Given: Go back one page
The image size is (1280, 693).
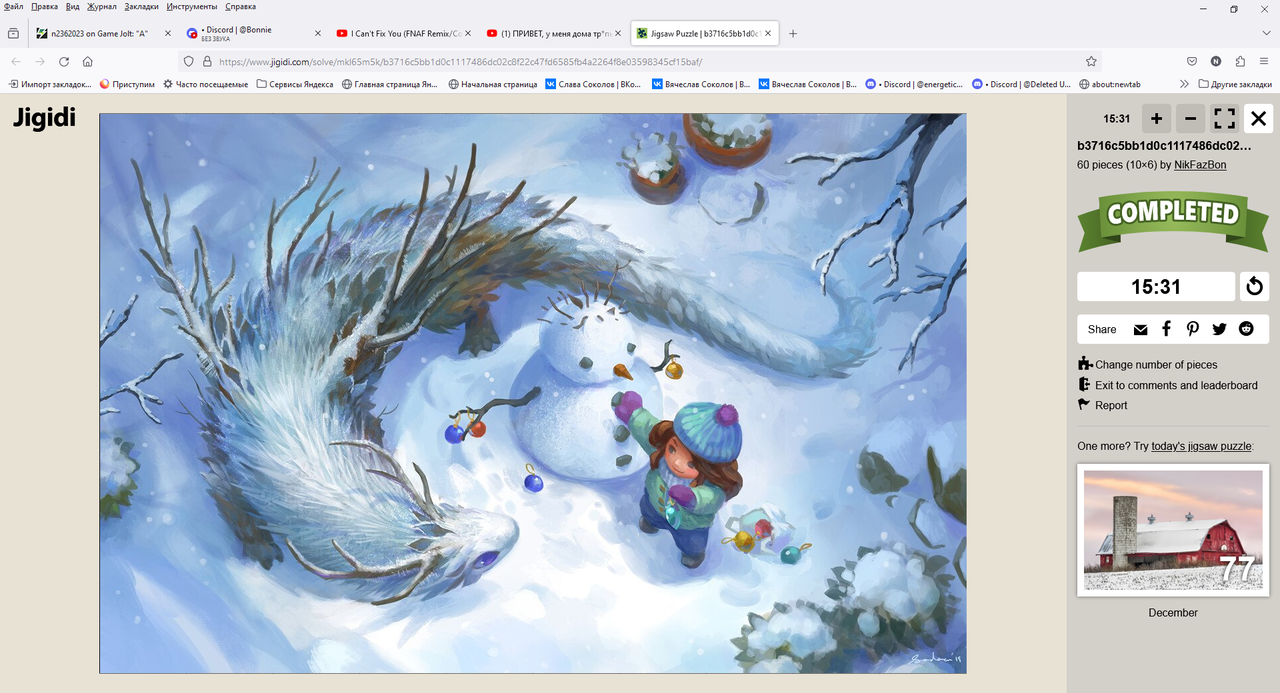Looking at the screenshot, I should [x=15, y=61].
